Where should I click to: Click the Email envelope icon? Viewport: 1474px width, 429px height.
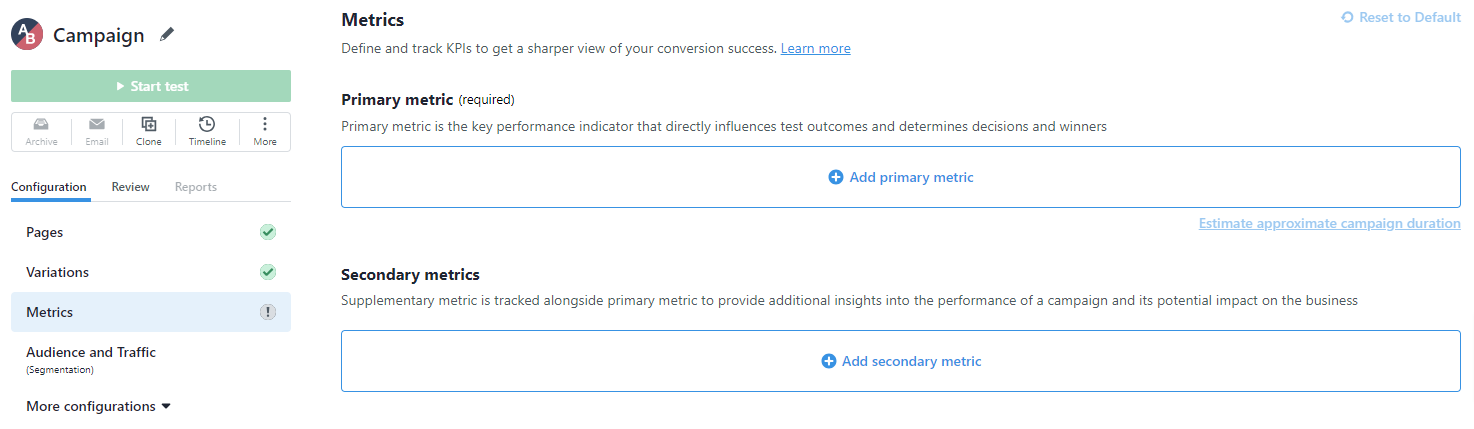click(97, 124)
